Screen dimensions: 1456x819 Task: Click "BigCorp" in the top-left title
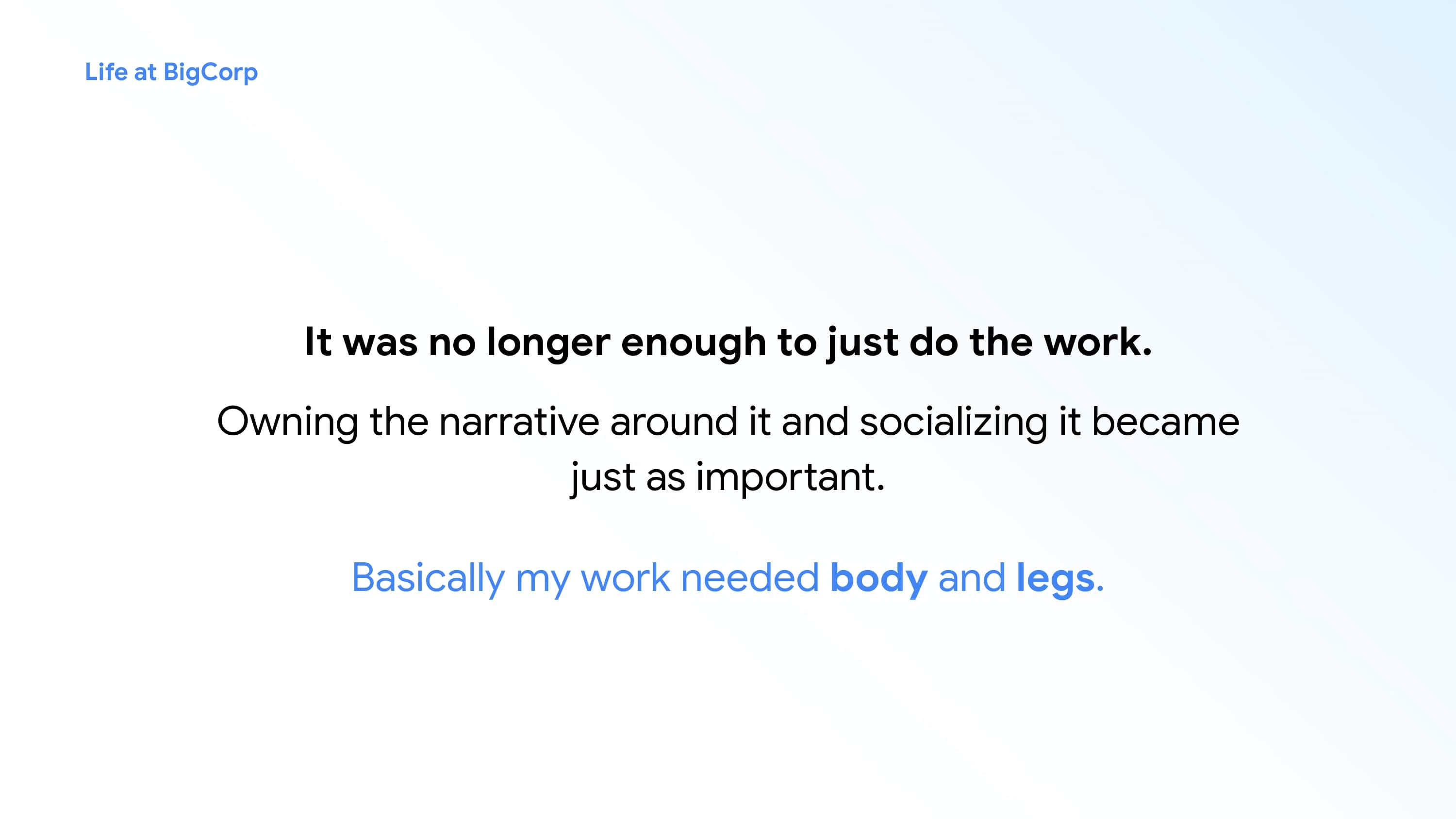point(210,73)
